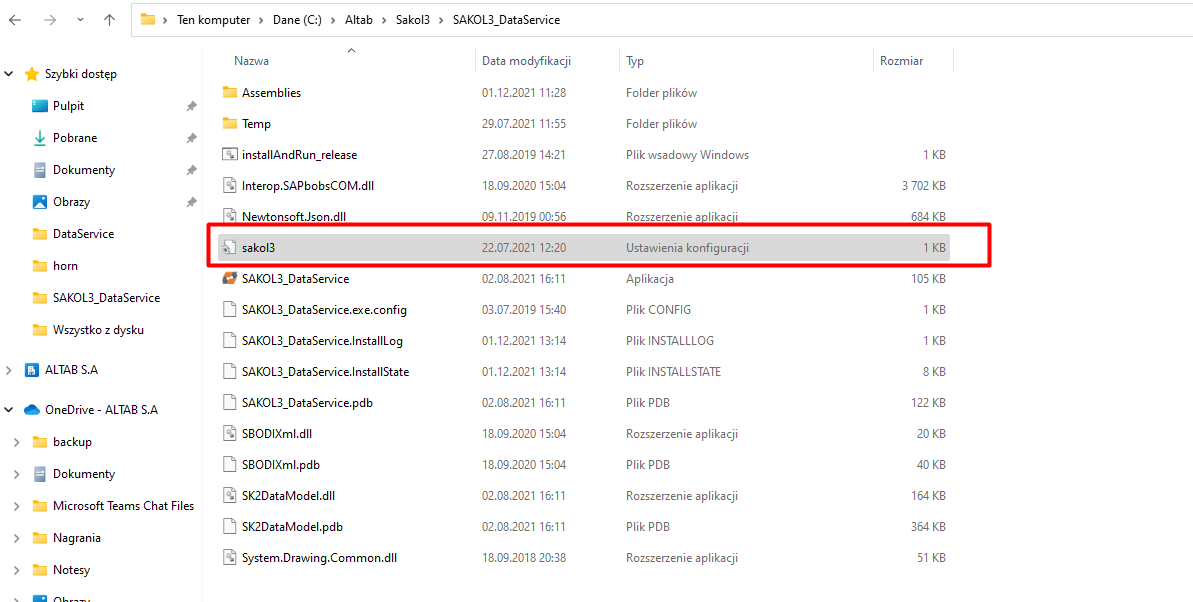The width and height of the screenshot is (1193, 602).
Task: Go back with the Back arrow
Action: coord(14,20)
